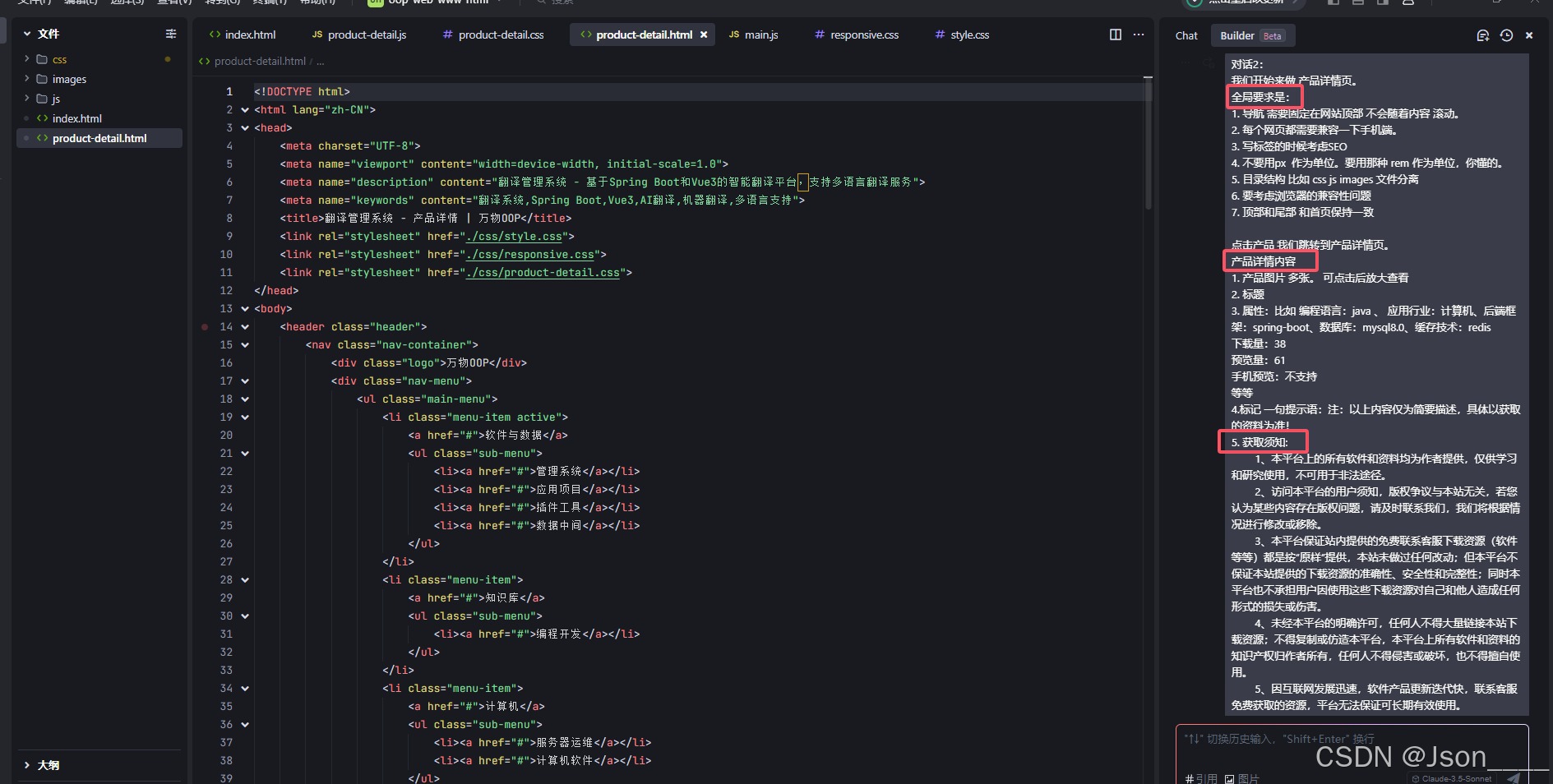
Task: Fold the header element on line 14
Action: 245,327
